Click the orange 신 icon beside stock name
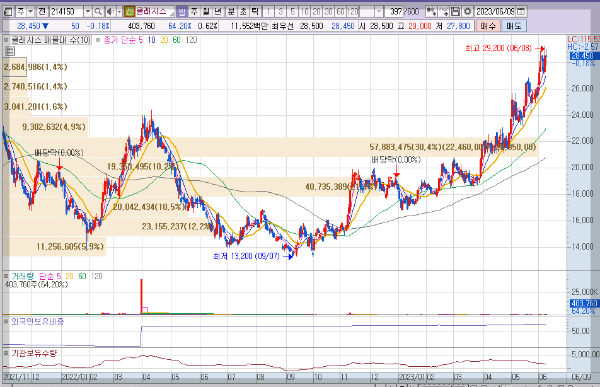600x387 pixels. [x=129, y=12]
